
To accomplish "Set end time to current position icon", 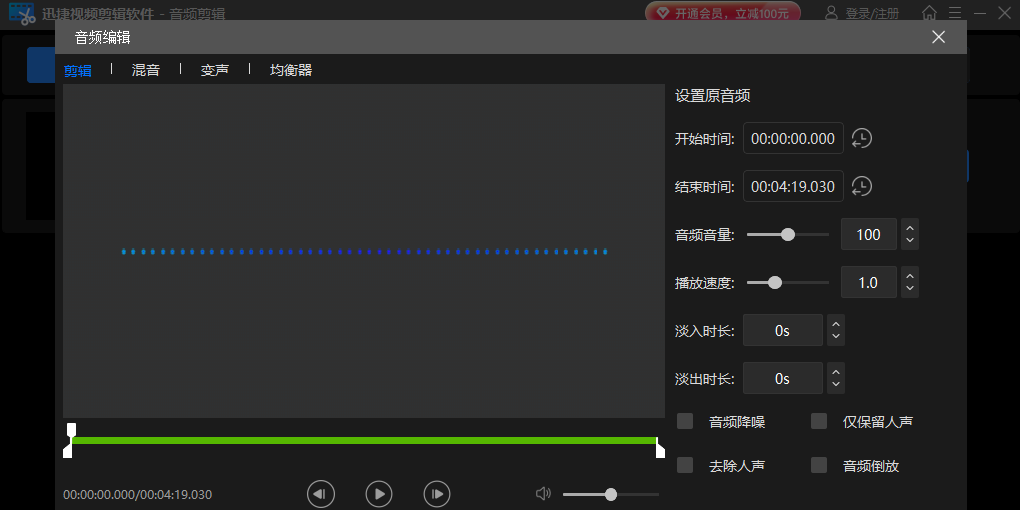I will (x=861, y=187).
